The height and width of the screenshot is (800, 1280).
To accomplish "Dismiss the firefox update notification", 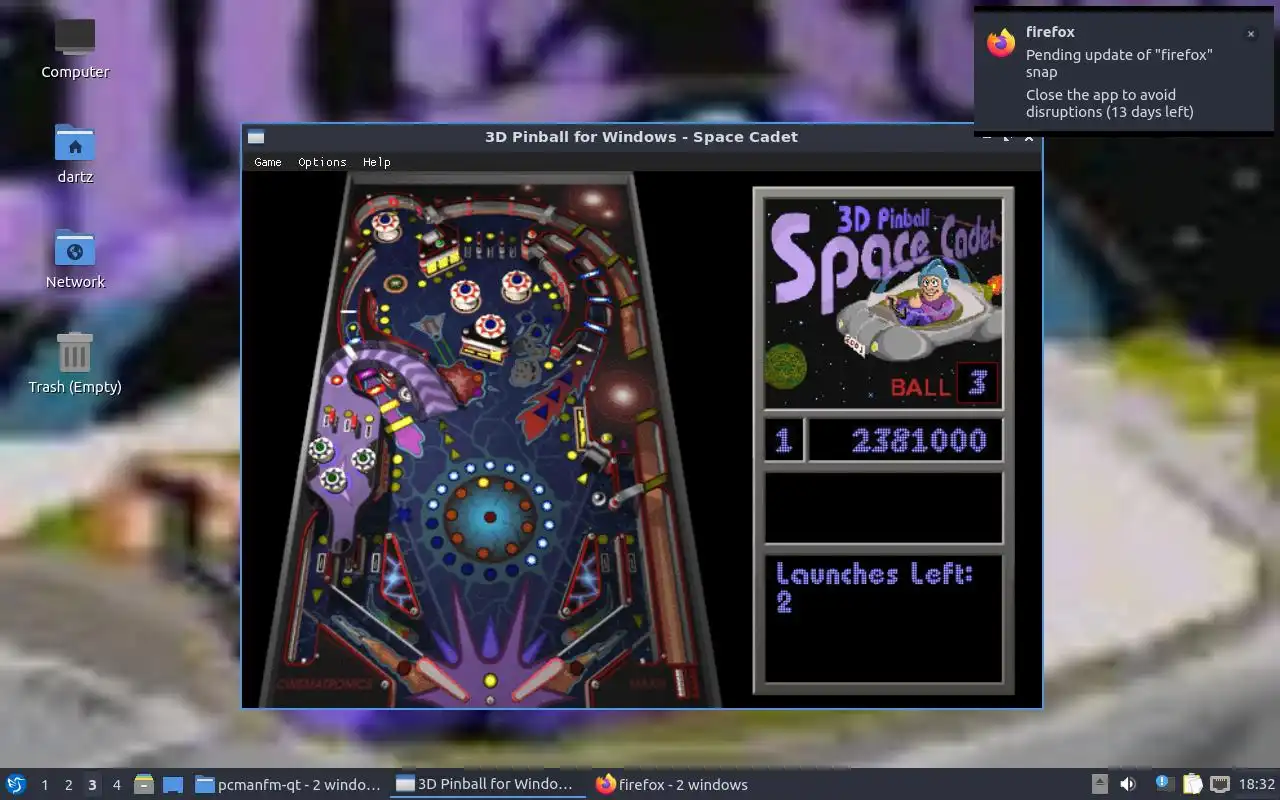I will [1250, 34].
